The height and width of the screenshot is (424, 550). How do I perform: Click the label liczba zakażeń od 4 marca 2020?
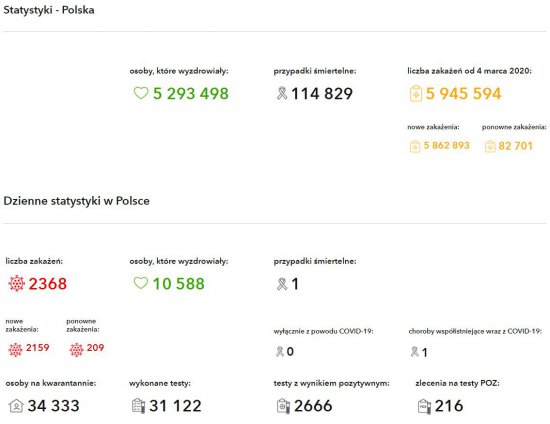click(x=469, y=71)
